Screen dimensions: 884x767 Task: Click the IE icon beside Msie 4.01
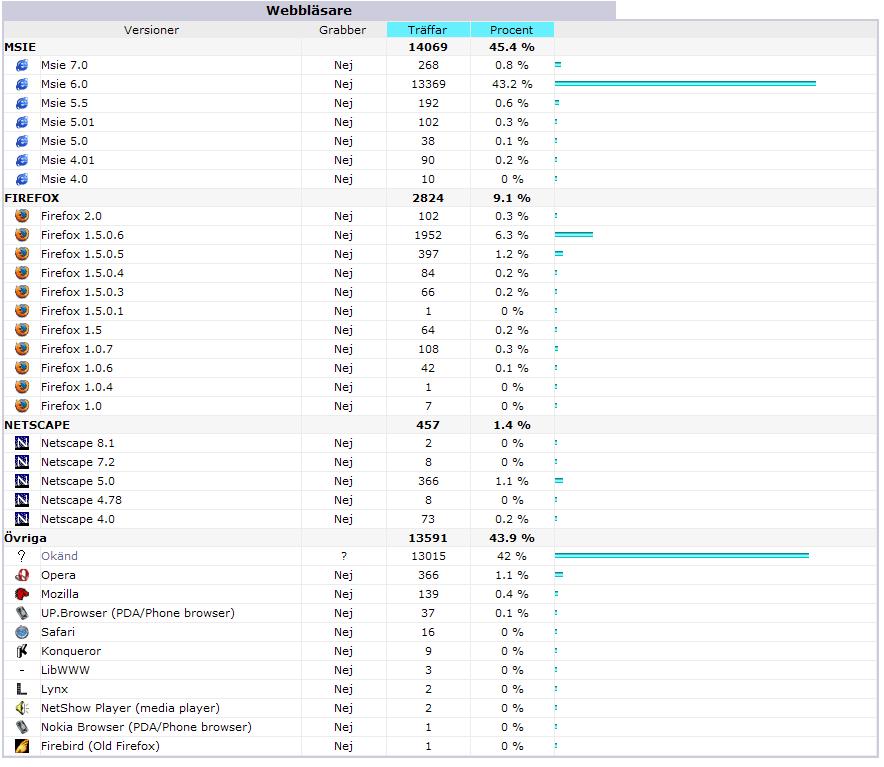coord(22,160)
